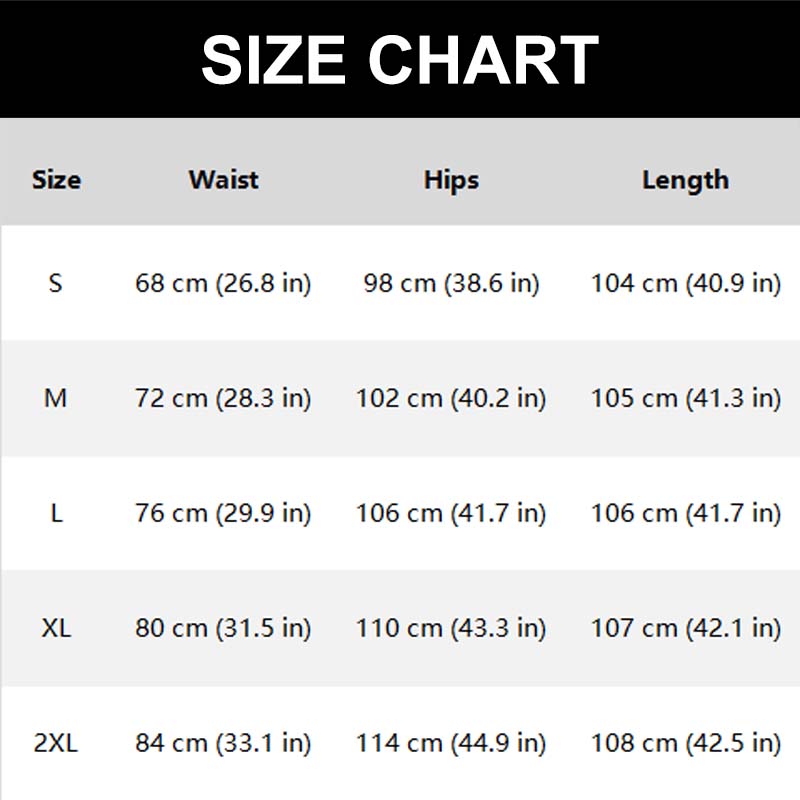Click the Waist column header

(x=223, y=180)
